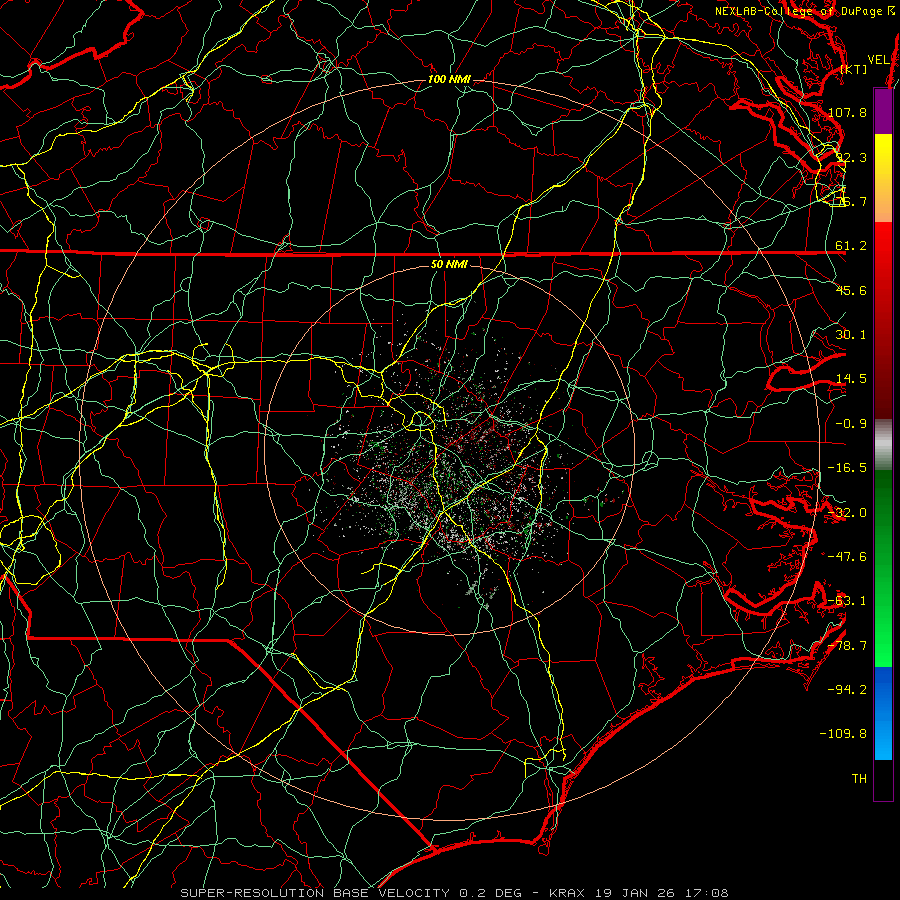Click the 107.8 velocity scale value
The height and width of the screenshot is (900, 900).
click(847, 112)
